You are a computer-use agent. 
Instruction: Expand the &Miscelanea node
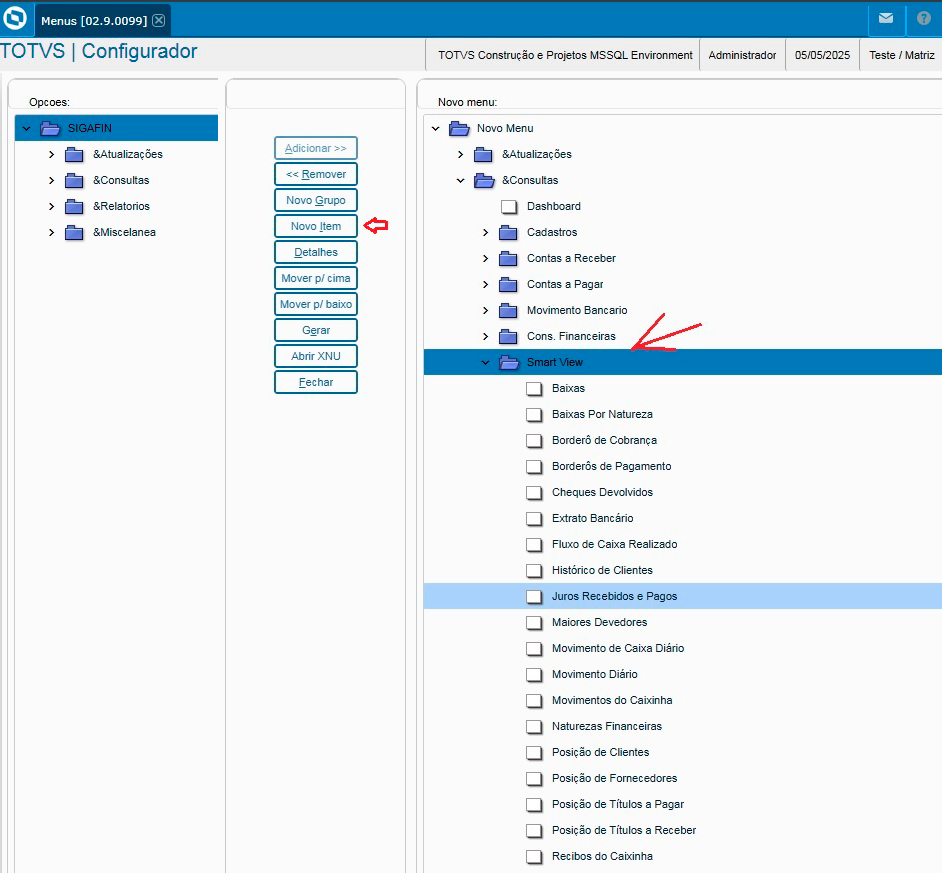click(52, 233)
